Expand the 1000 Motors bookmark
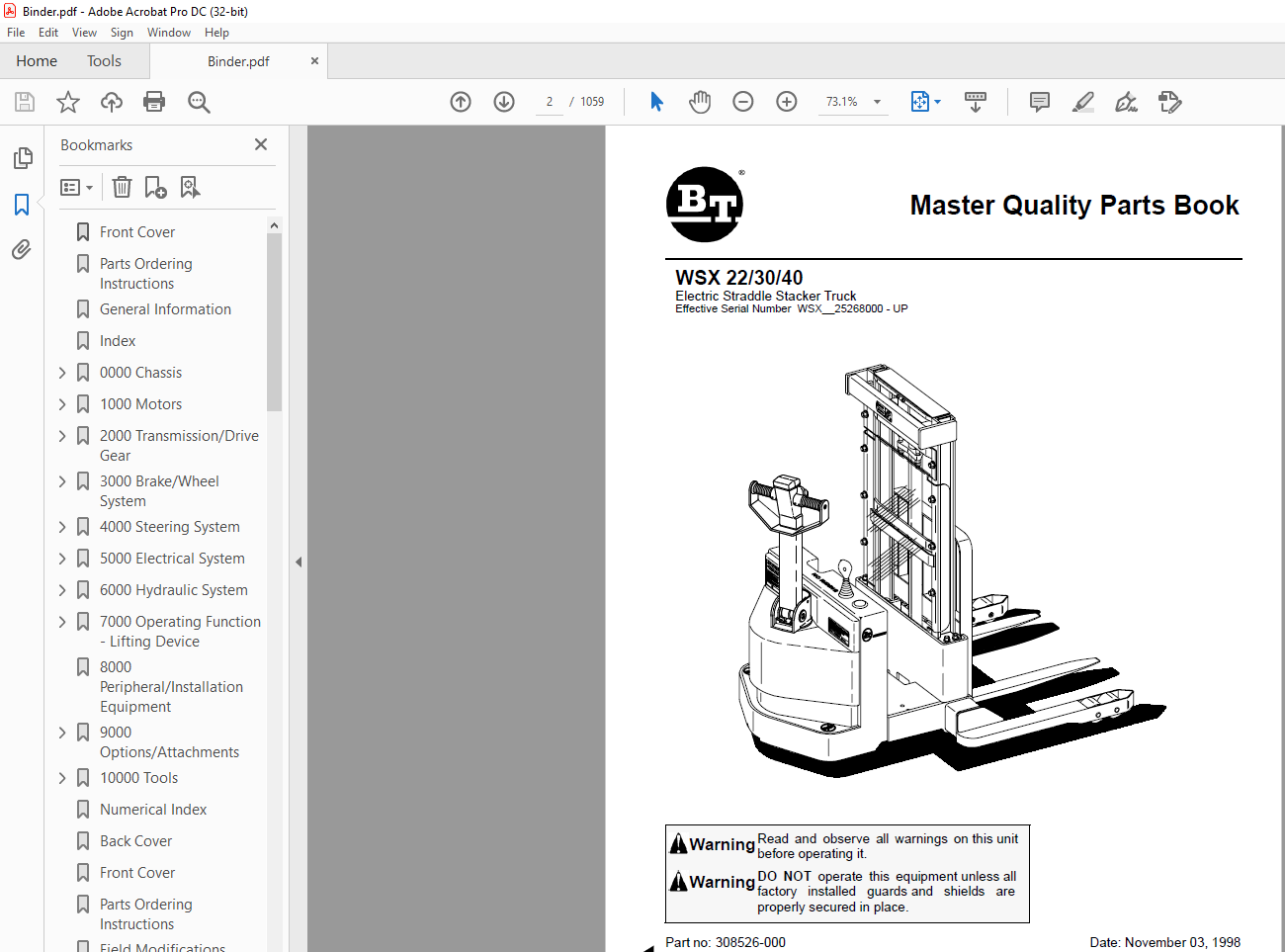 [62, 404]
